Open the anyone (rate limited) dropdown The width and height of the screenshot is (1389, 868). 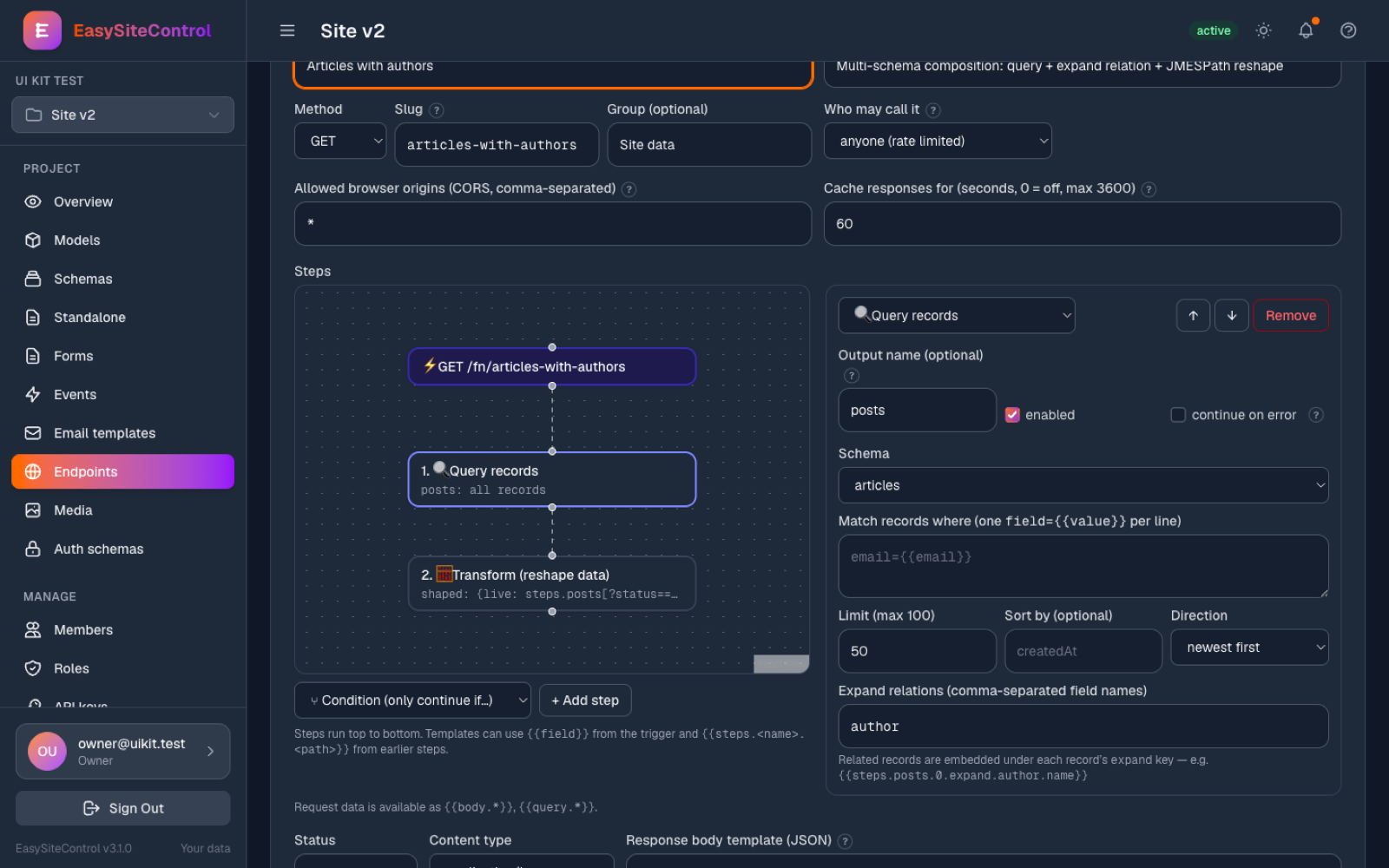(938, 141)
